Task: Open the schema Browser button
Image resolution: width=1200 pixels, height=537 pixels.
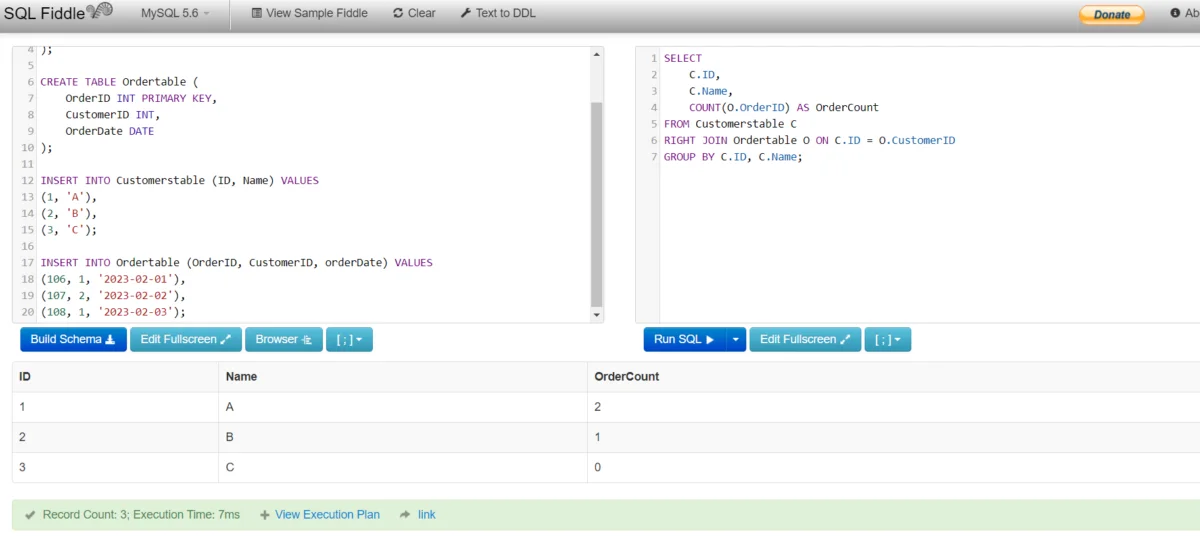Action: coord(283,340)
